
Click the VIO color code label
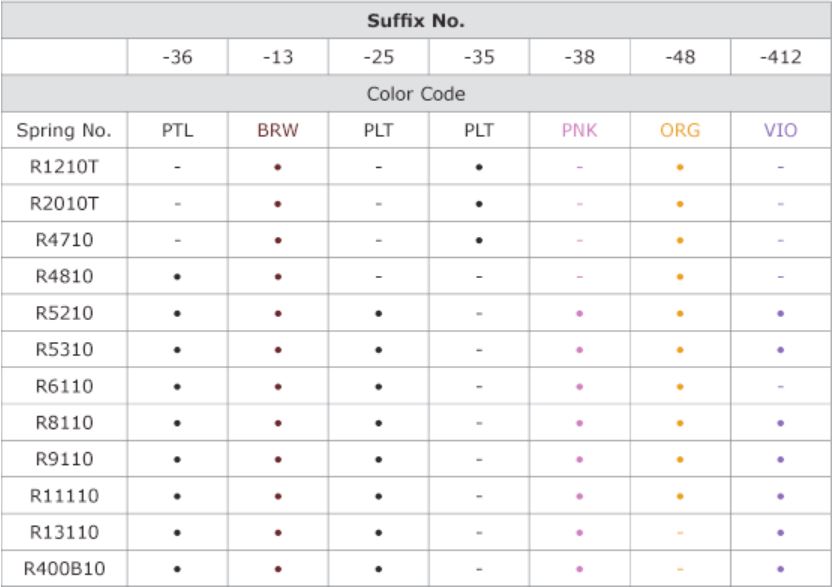point(781,131)
